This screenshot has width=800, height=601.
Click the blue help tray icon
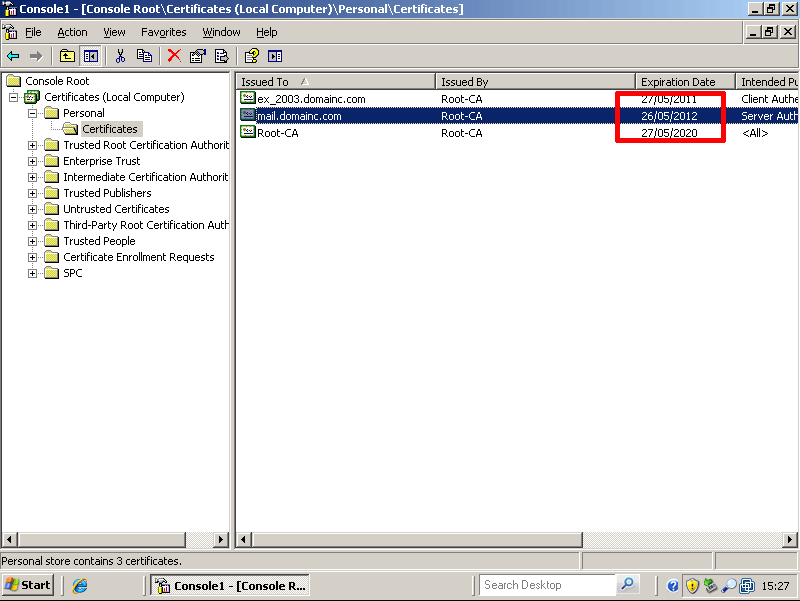[x=672, y=586]
